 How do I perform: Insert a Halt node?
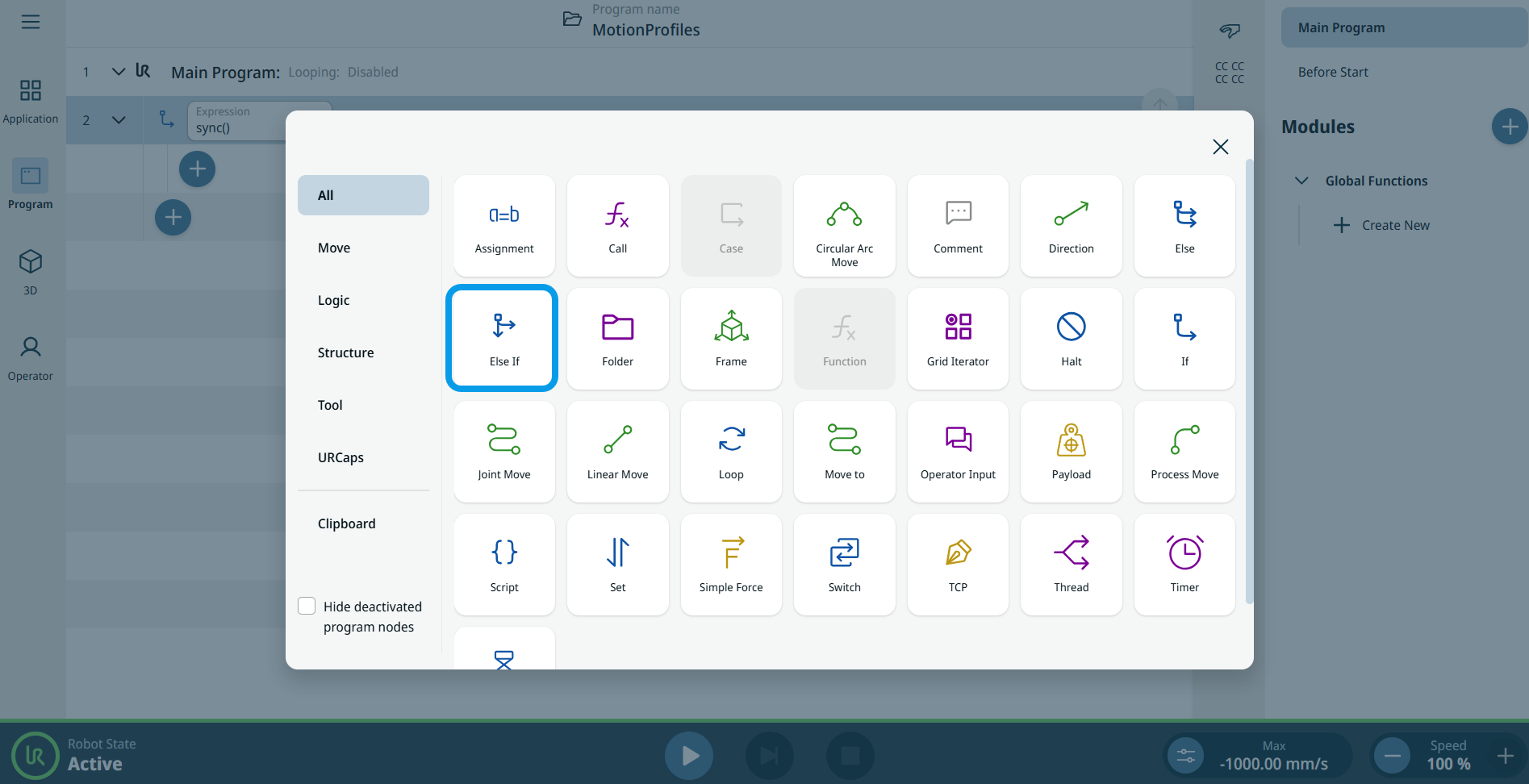(x=1071, y=339)
